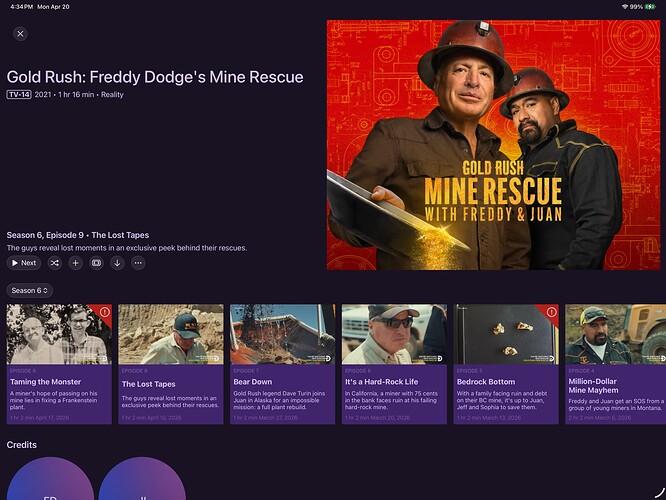The width and height of the screenshot is (666, 500).
Task: Select It's a Hard-Rock Life title
Action: (x=381, y=382)
